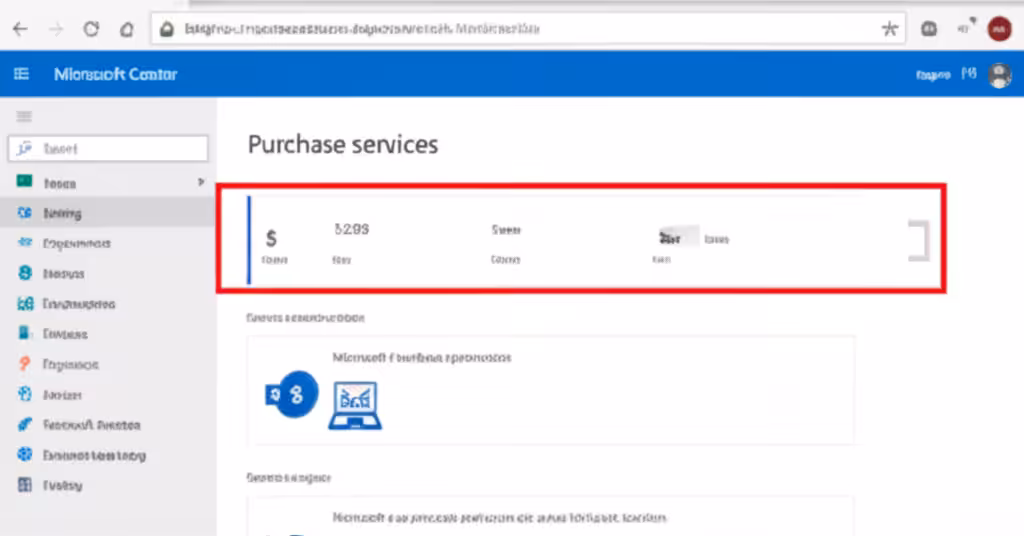
Task: Click the Microsoft Center header title
Action: [x=116, y=74]
